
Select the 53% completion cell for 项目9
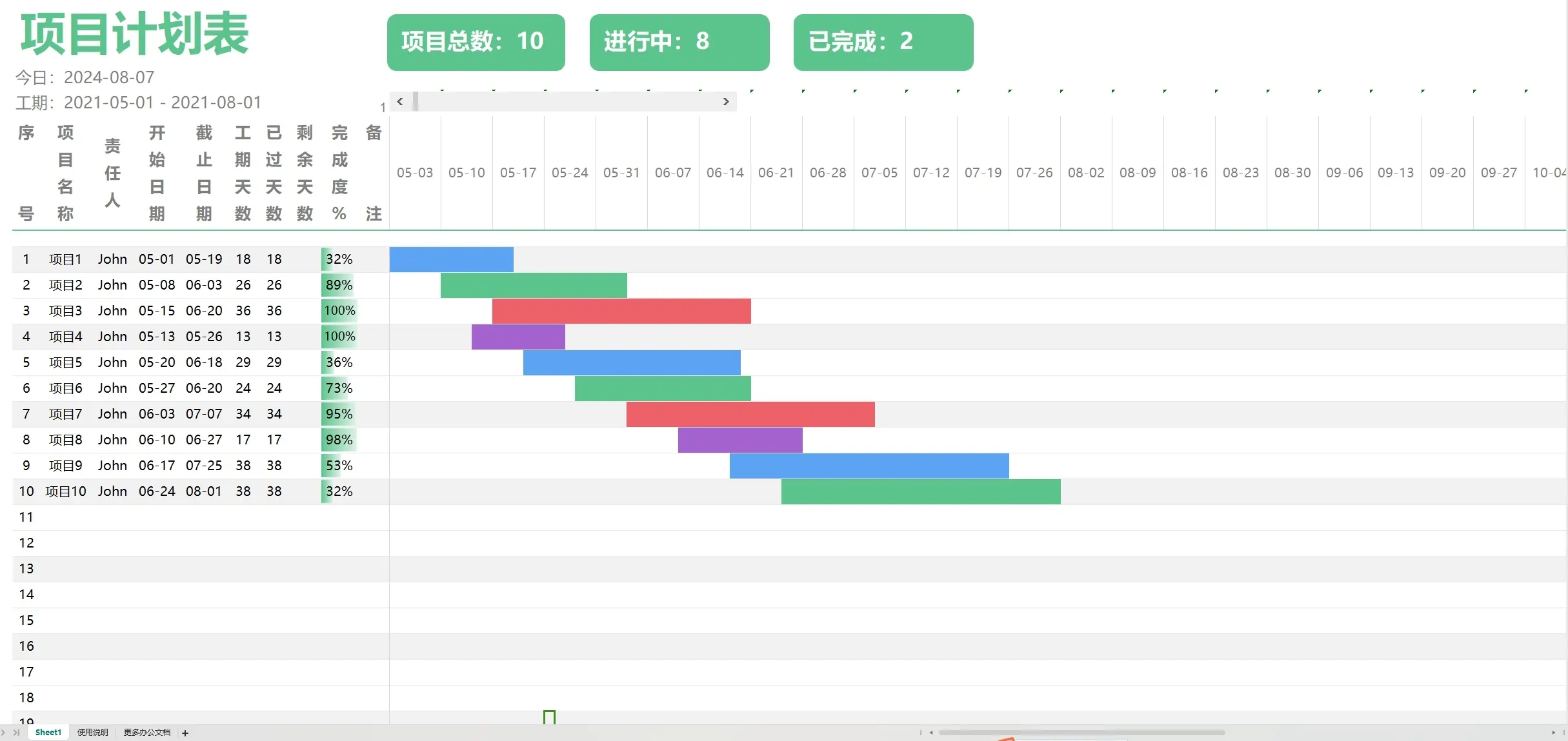(x=339, y=466)
